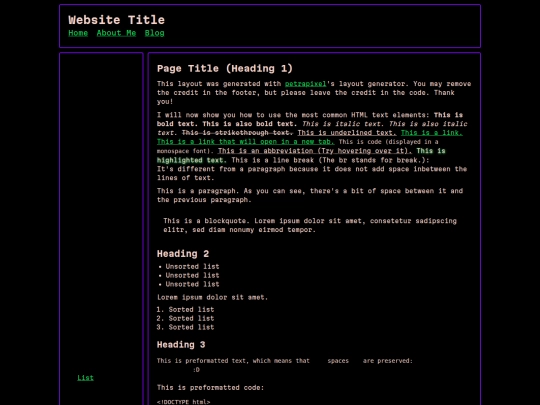Image resolution: width=540 pixels, height=405 pixels.
Task: Click 'Lorem ipsum dolor sit amet.' paragraph
Action: 212,297
